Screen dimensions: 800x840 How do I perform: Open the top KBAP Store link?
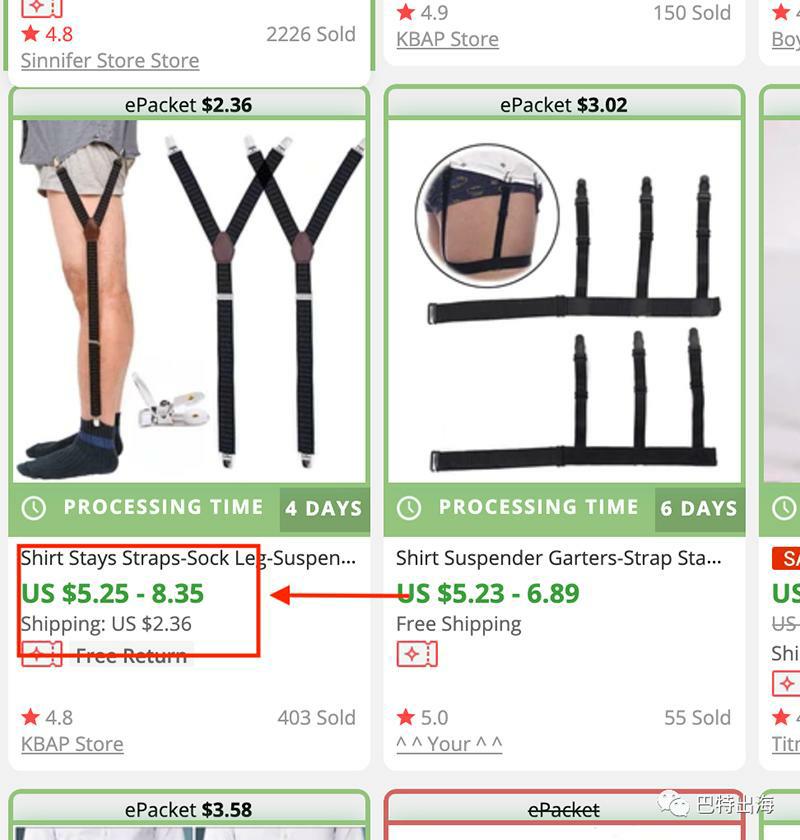[x=447, y=39]
